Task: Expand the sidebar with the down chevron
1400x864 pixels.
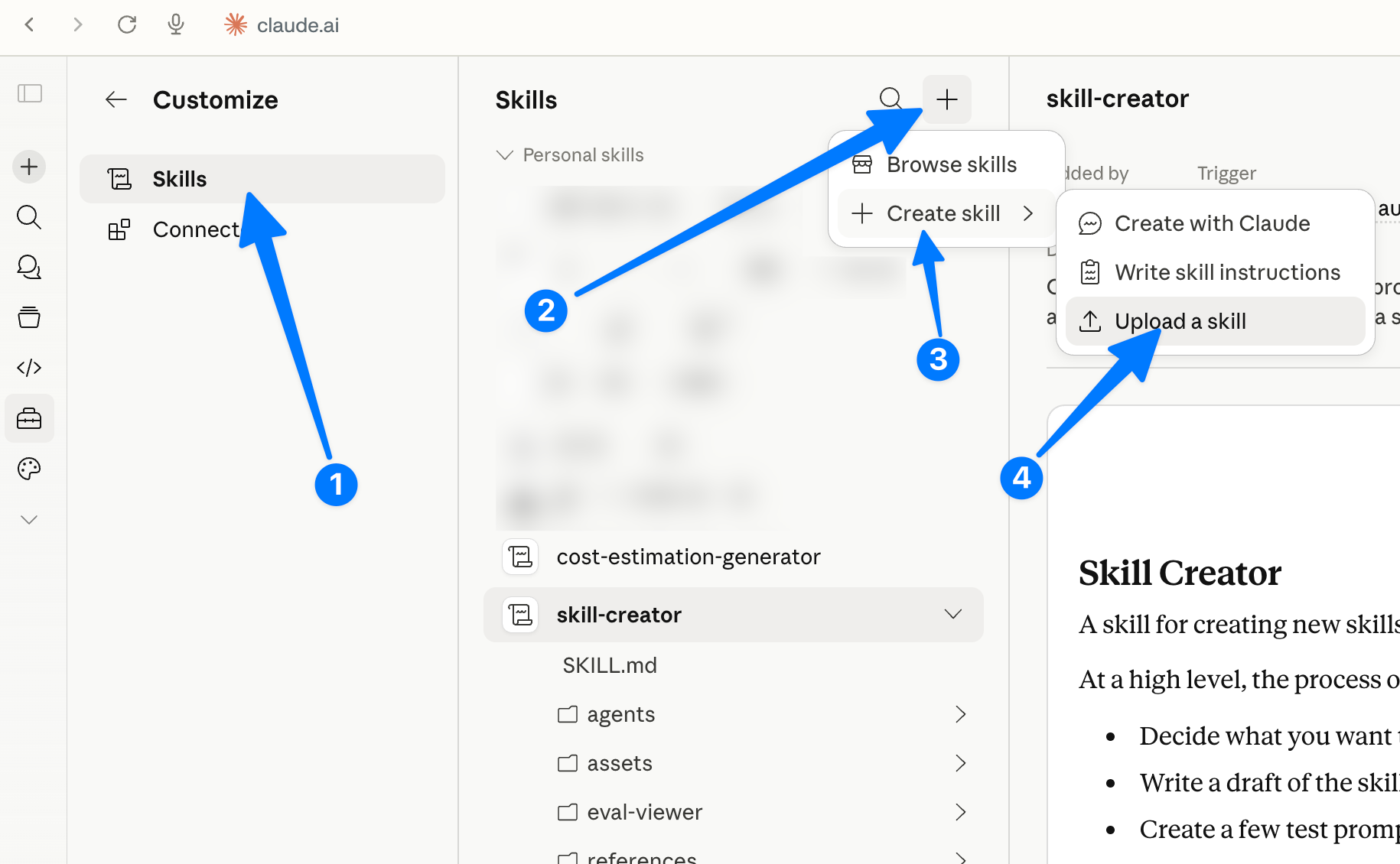Action: point(29,519)
